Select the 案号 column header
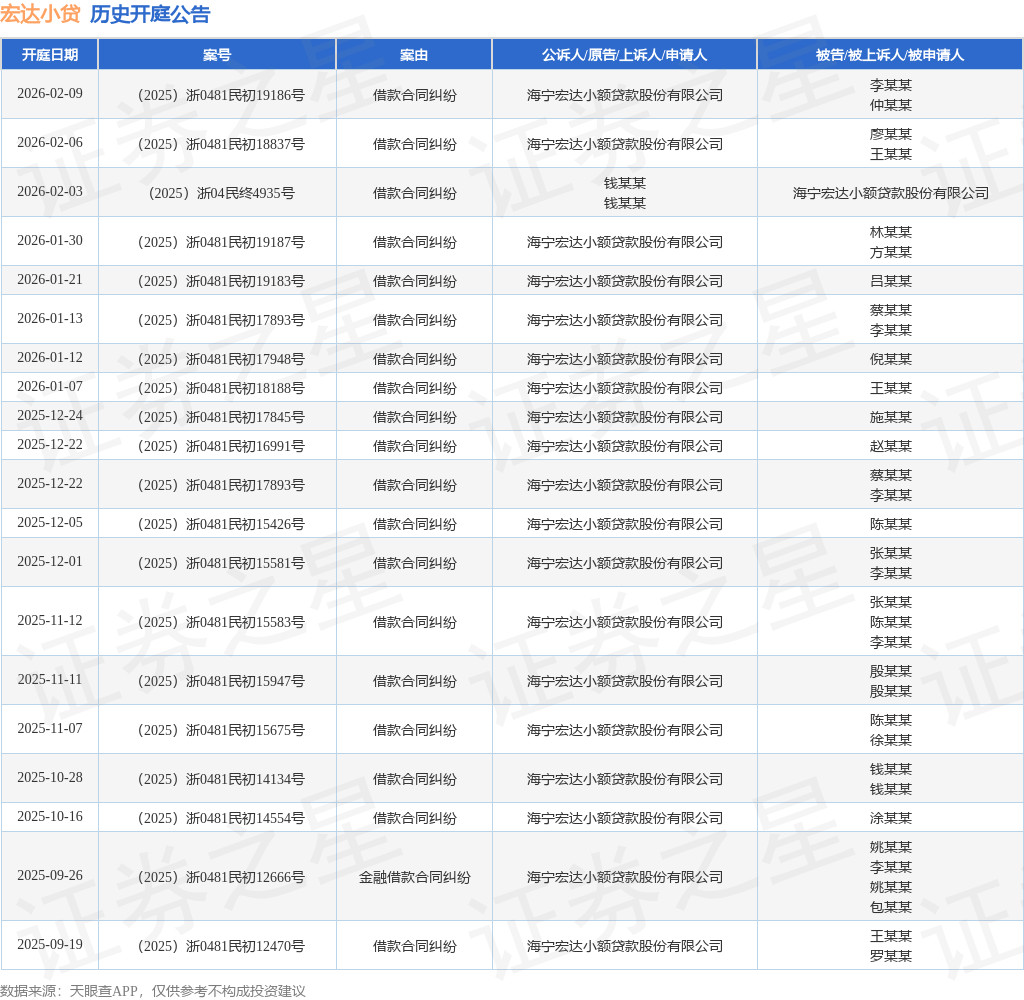 (x=217, y=55)
